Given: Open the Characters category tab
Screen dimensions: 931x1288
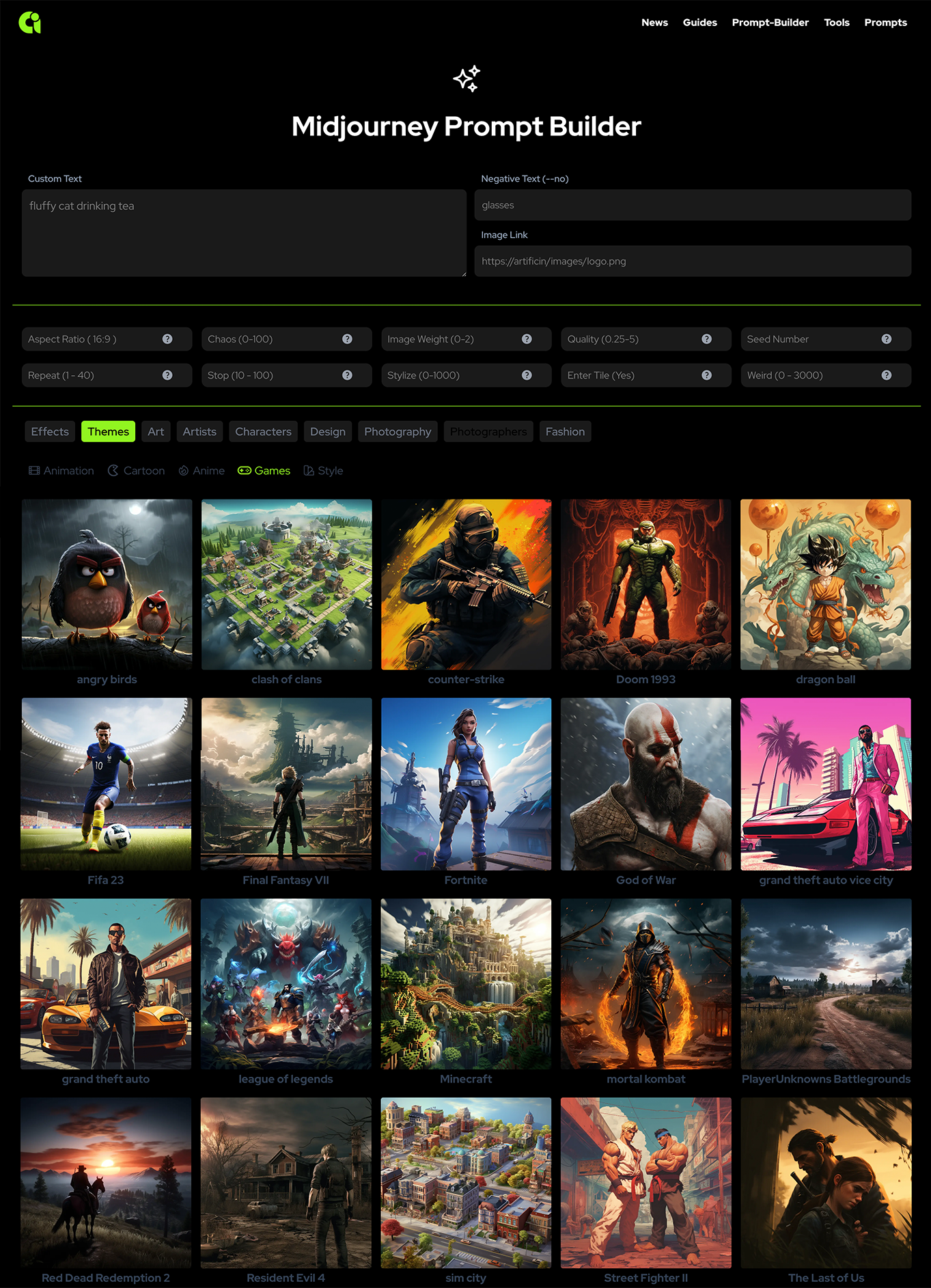Looking at the screenshot, I should (x=263, y=432).
